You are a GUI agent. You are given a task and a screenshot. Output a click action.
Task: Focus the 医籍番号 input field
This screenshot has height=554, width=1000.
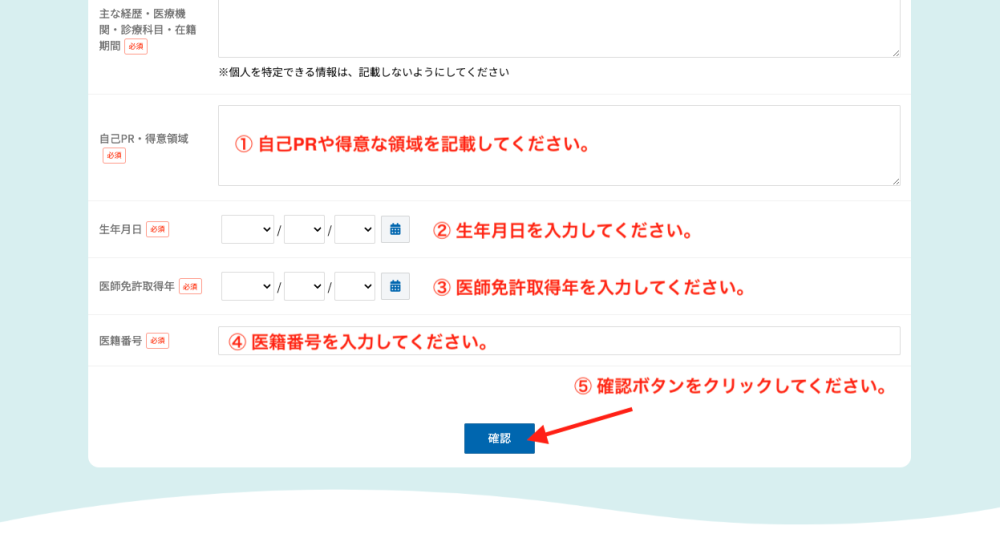coord(559,340)
